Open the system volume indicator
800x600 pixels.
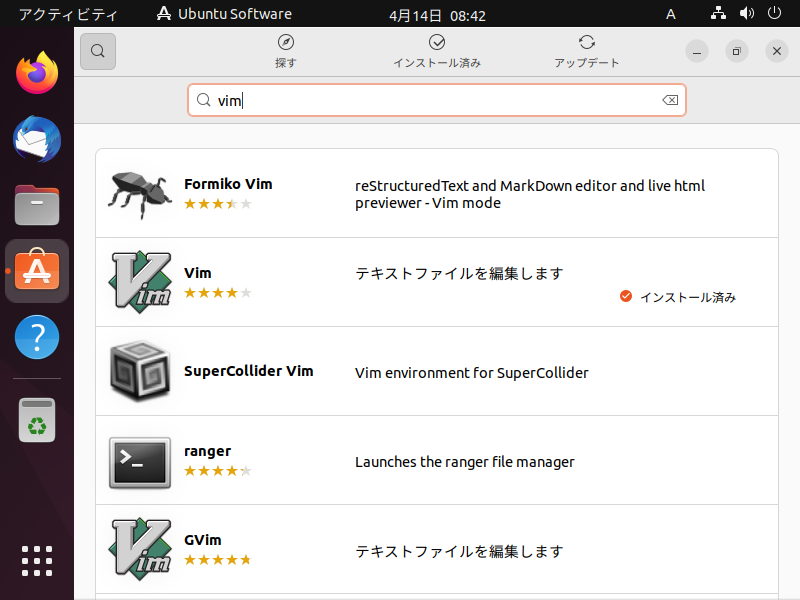746,13
